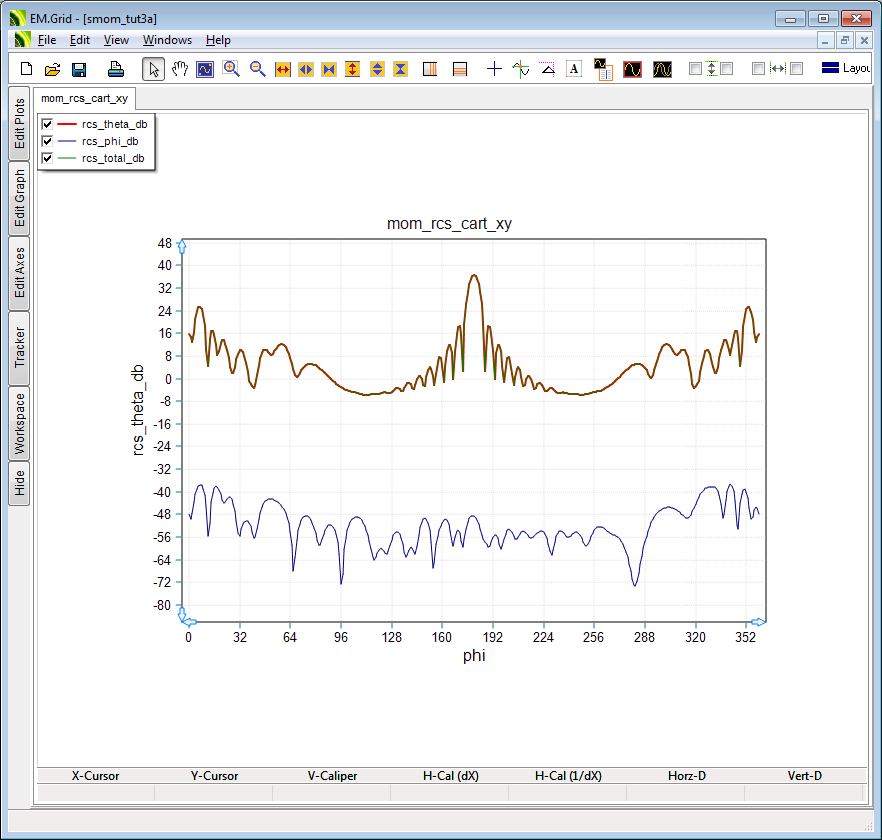Expand the Edit Axes side panel
882x840 pixels.
point(19,273)
